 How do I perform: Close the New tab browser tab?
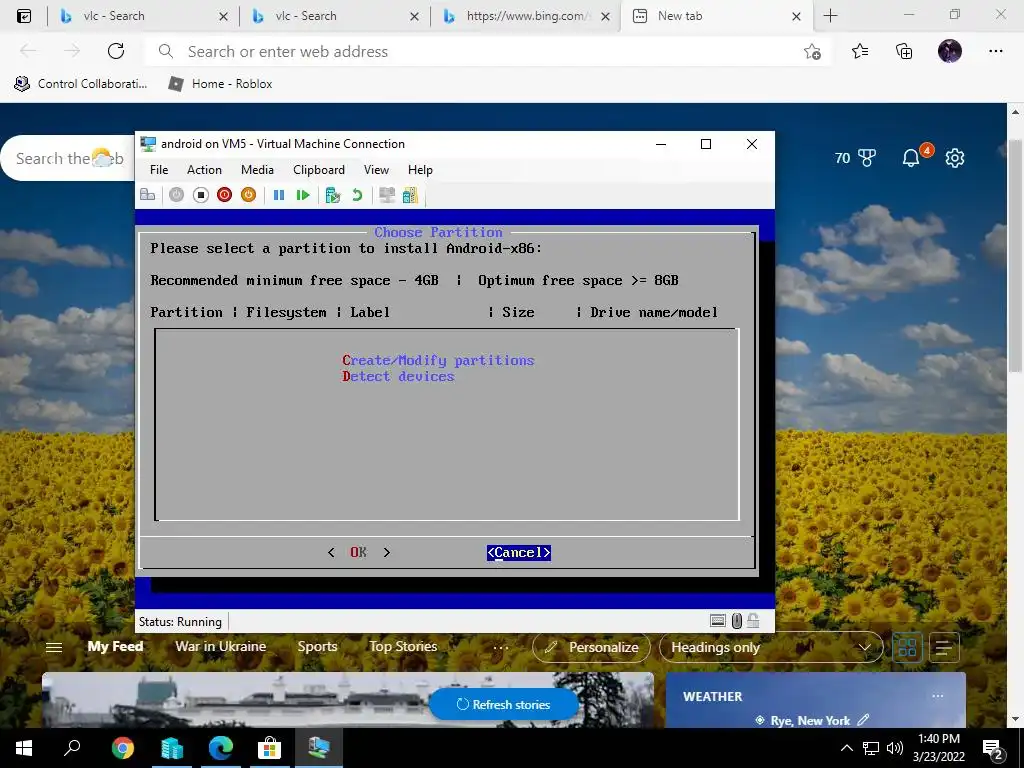click(796, 16)
